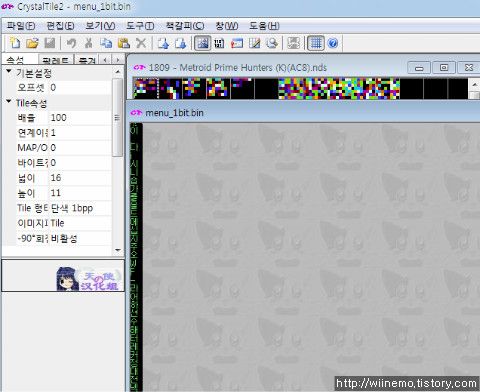Click the Open file folder icon
This screenshot has height=392, width=480.
(32, 43)
